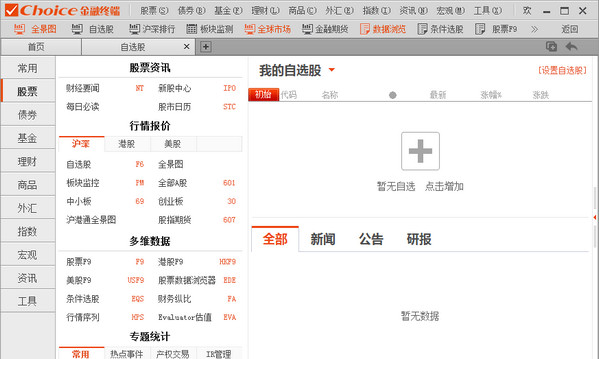Select 常用 in the left sidebar
This screenshot has width=599, height=373.
coord(28,68)
